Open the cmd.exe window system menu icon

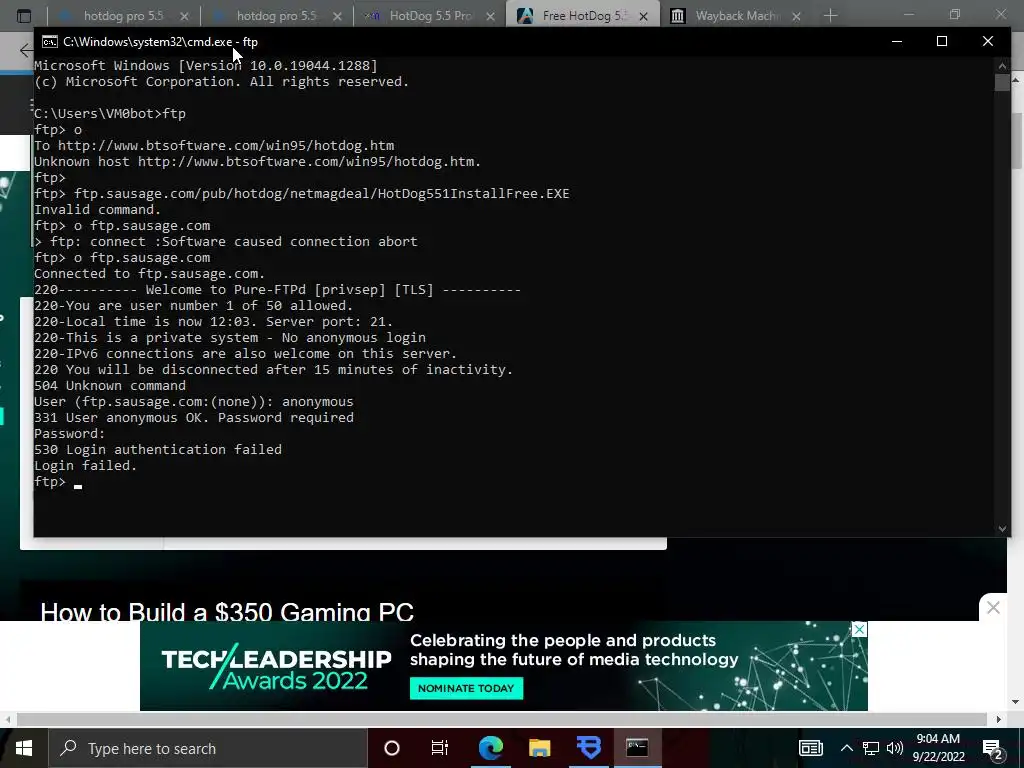click(x=50, y=42)
